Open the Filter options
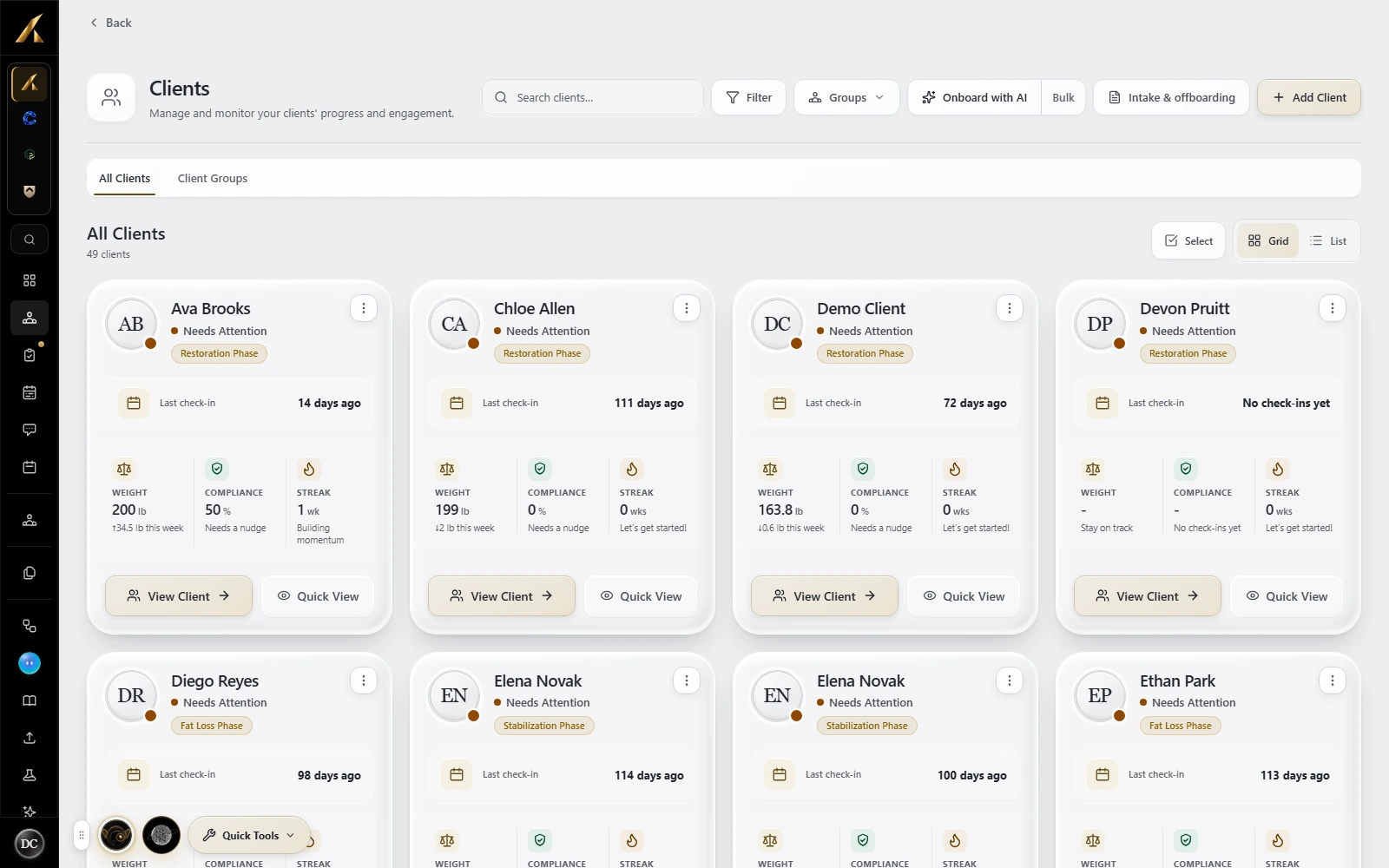Screen dimensions: 1389x868 pos(748,97)
